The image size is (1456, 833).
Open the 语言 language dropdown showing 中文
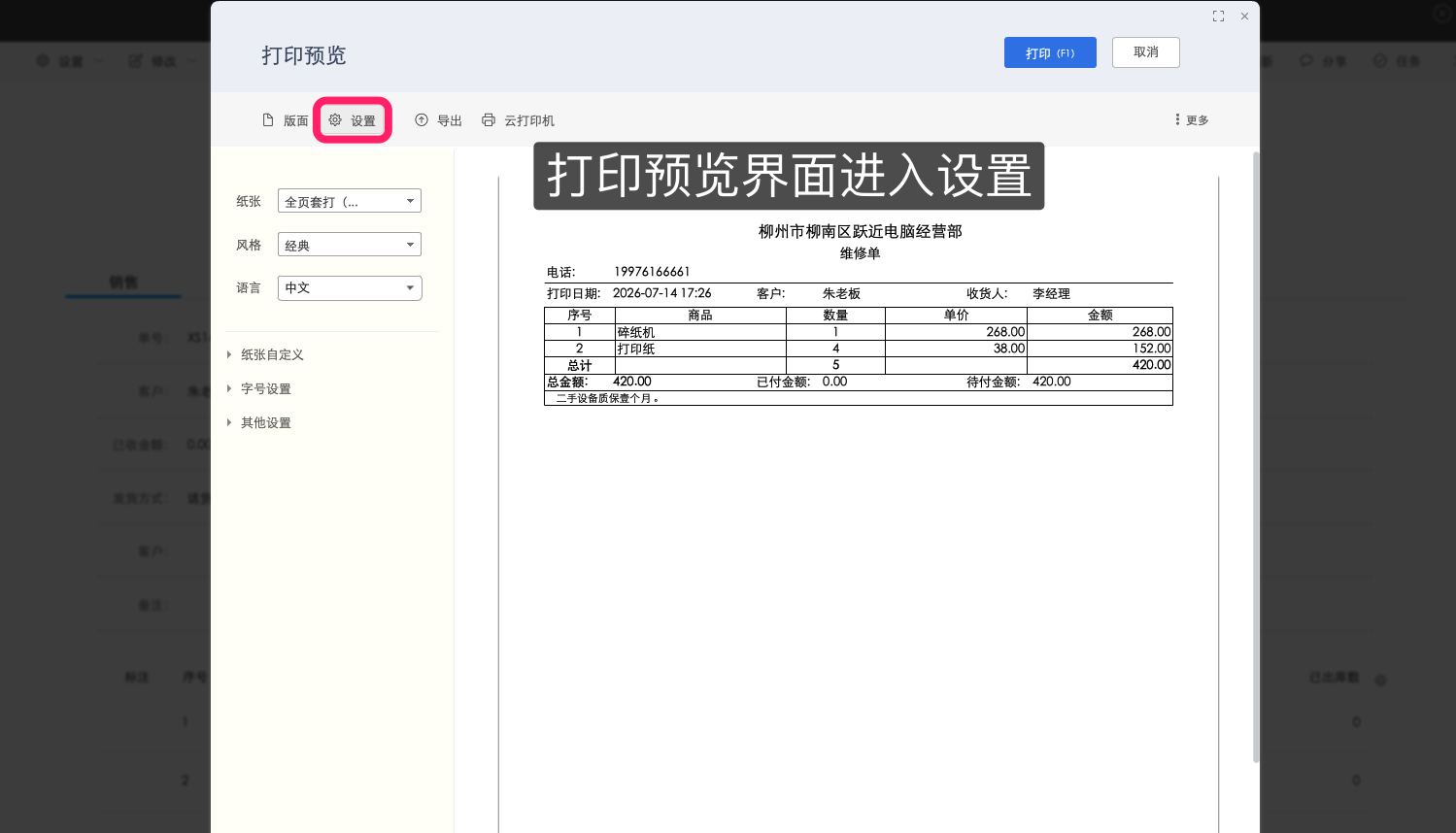(350, 288)
